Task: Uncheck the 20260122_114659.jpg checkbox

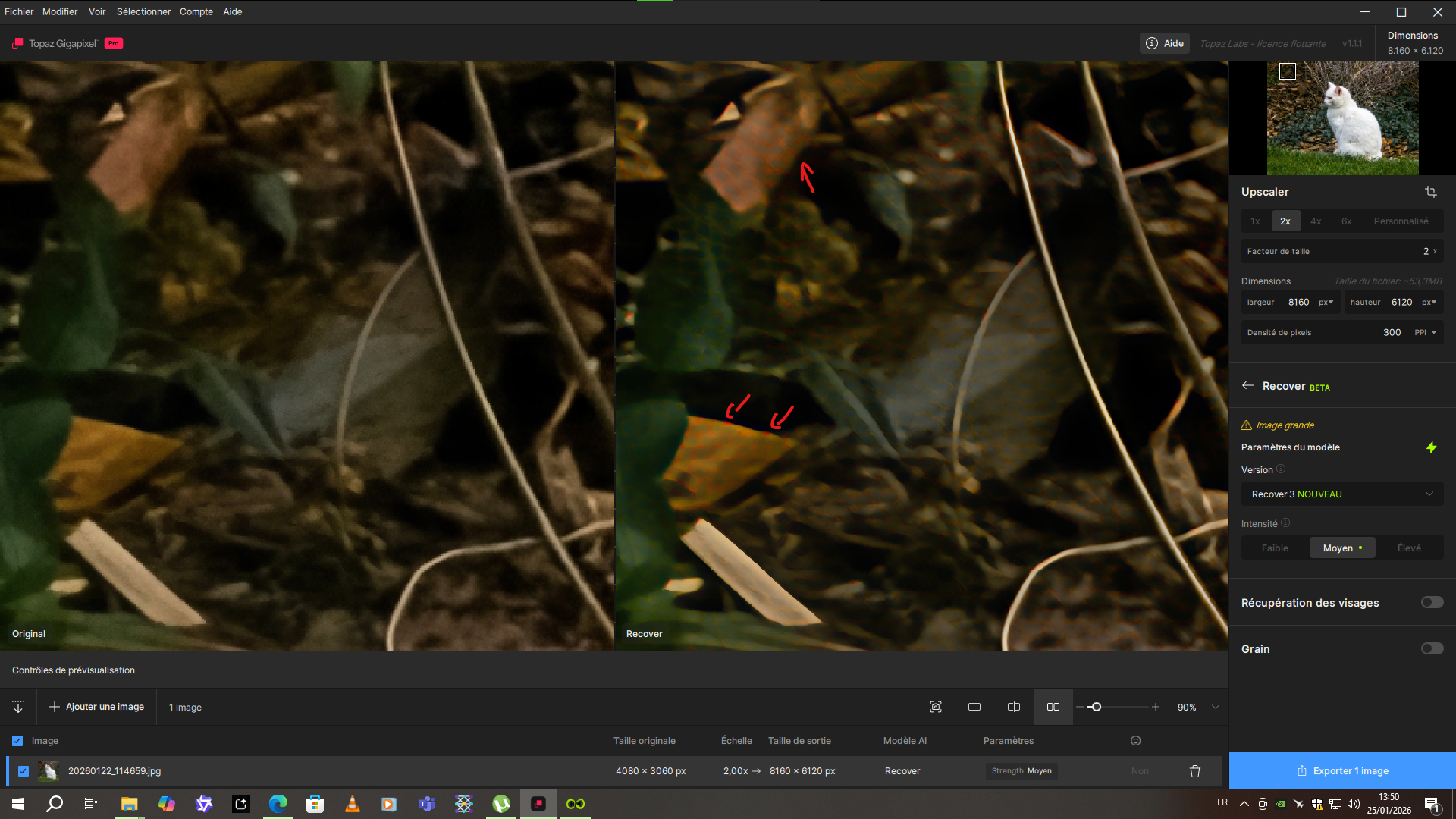Action: (24, 771)
